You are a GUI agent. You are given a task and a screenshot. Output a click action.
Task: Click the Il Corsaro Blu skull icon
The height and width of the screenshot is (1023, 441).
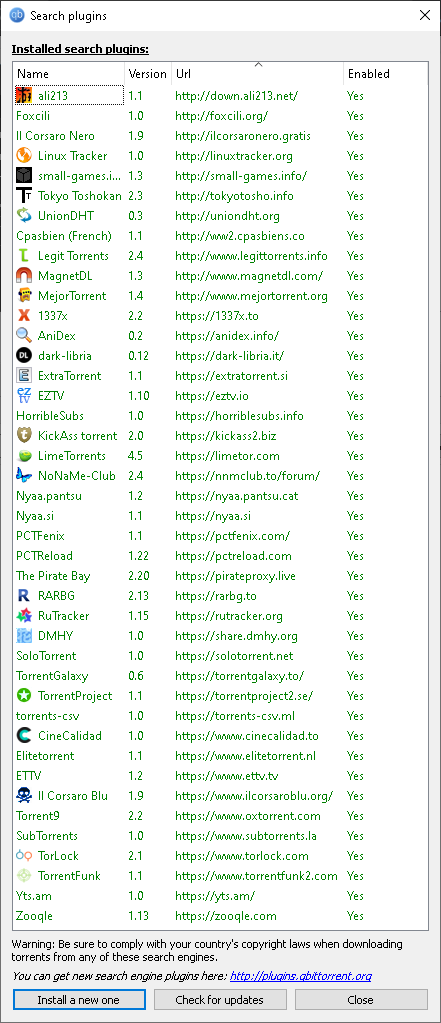[x=23, y=796]
